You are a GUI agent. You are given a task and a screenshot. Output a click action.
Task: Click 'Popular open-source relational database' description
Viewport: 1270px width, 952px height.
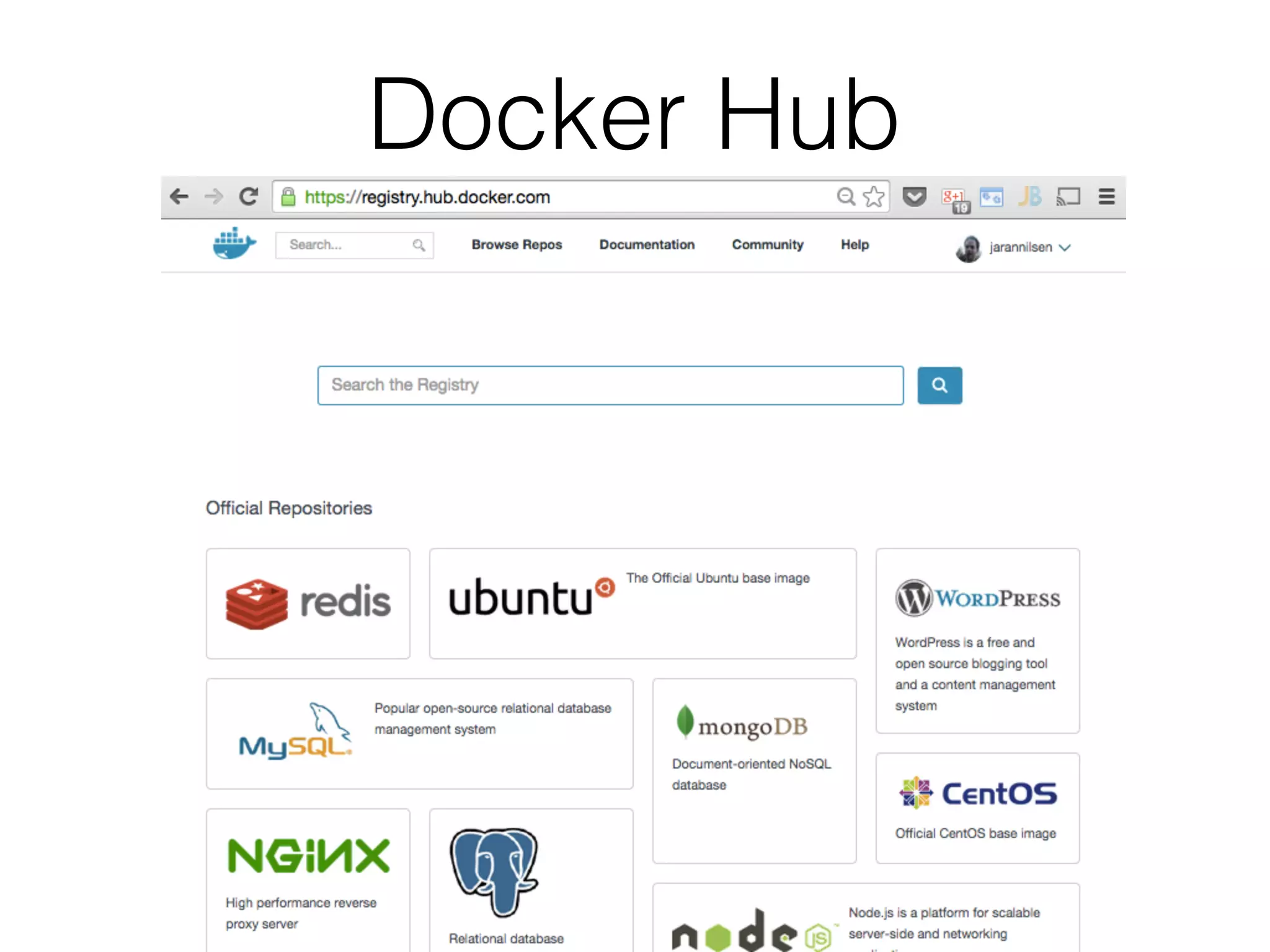click(493, 719)
